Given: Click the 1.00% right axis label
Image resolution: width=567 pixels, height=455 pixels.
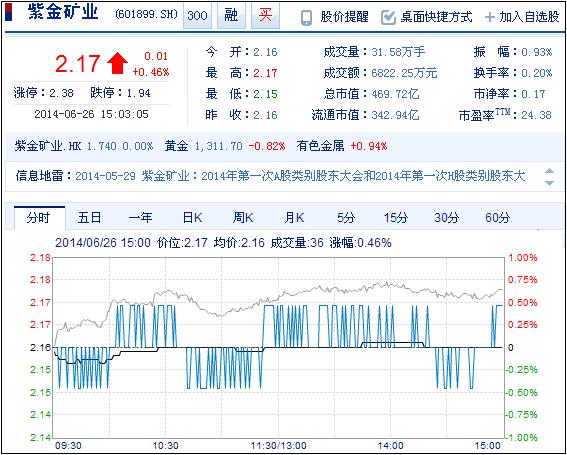Looking at the screenshot, I should (x=523, y=258).
